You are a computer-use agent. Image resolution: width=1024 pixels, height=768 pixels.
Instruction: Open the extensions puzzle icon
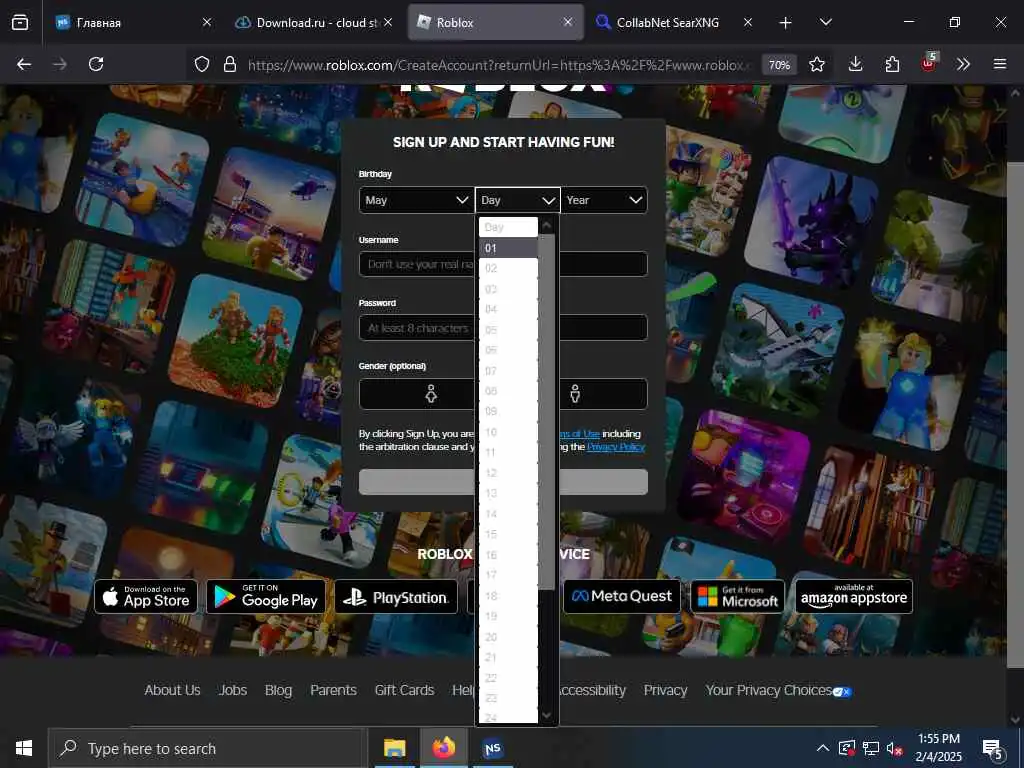[x=892, y=64]
